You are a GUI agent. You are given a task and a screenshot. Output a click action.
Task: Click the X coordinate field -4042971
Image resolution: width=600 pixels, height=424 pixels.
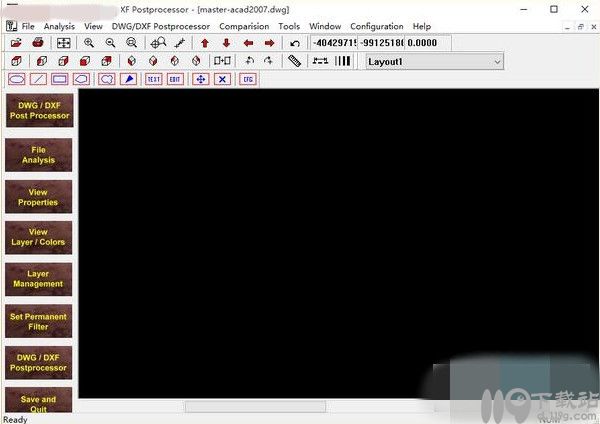point(334,42)
